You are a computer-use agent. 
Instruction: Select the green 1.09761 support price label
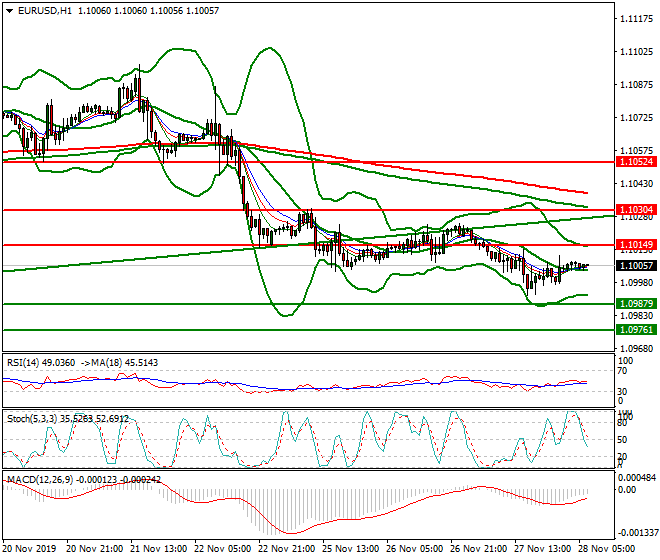click(636, 330)
